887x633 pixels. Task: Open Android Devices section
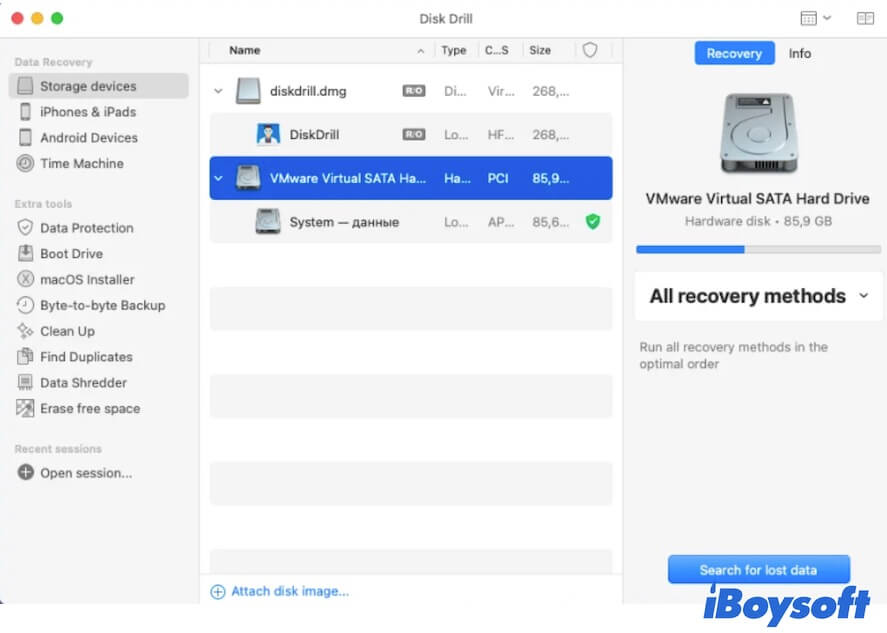coord(89,137)
